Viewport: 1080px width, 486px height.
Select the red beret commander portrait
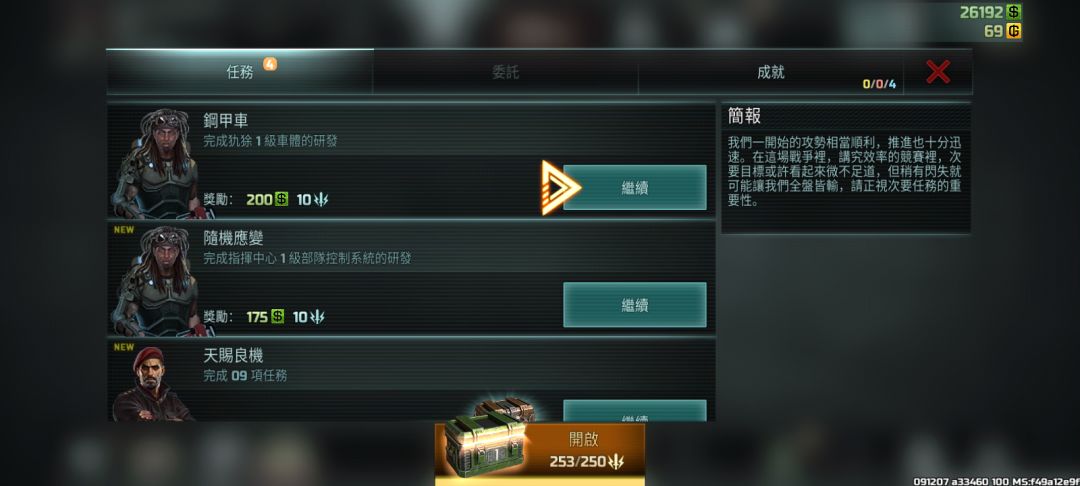pyautogui.click(x=153, y=383)
